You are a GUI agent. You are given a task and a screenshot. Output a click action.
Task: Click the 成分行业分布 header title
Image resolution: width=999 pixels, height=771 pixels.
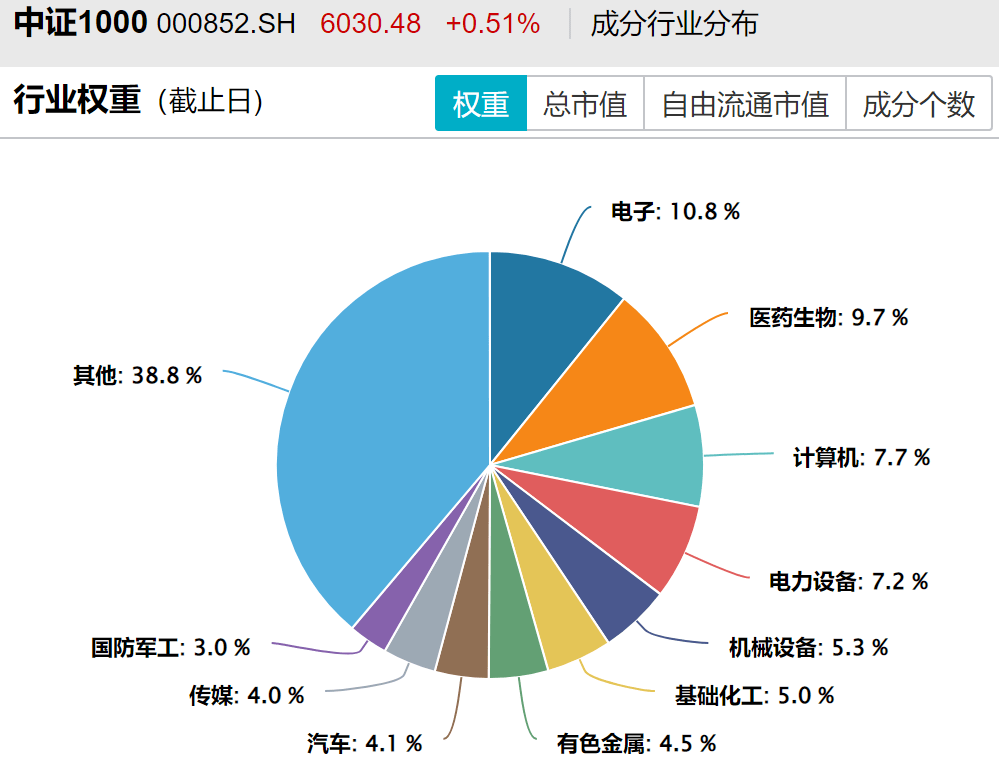click(x=675, y=24)
